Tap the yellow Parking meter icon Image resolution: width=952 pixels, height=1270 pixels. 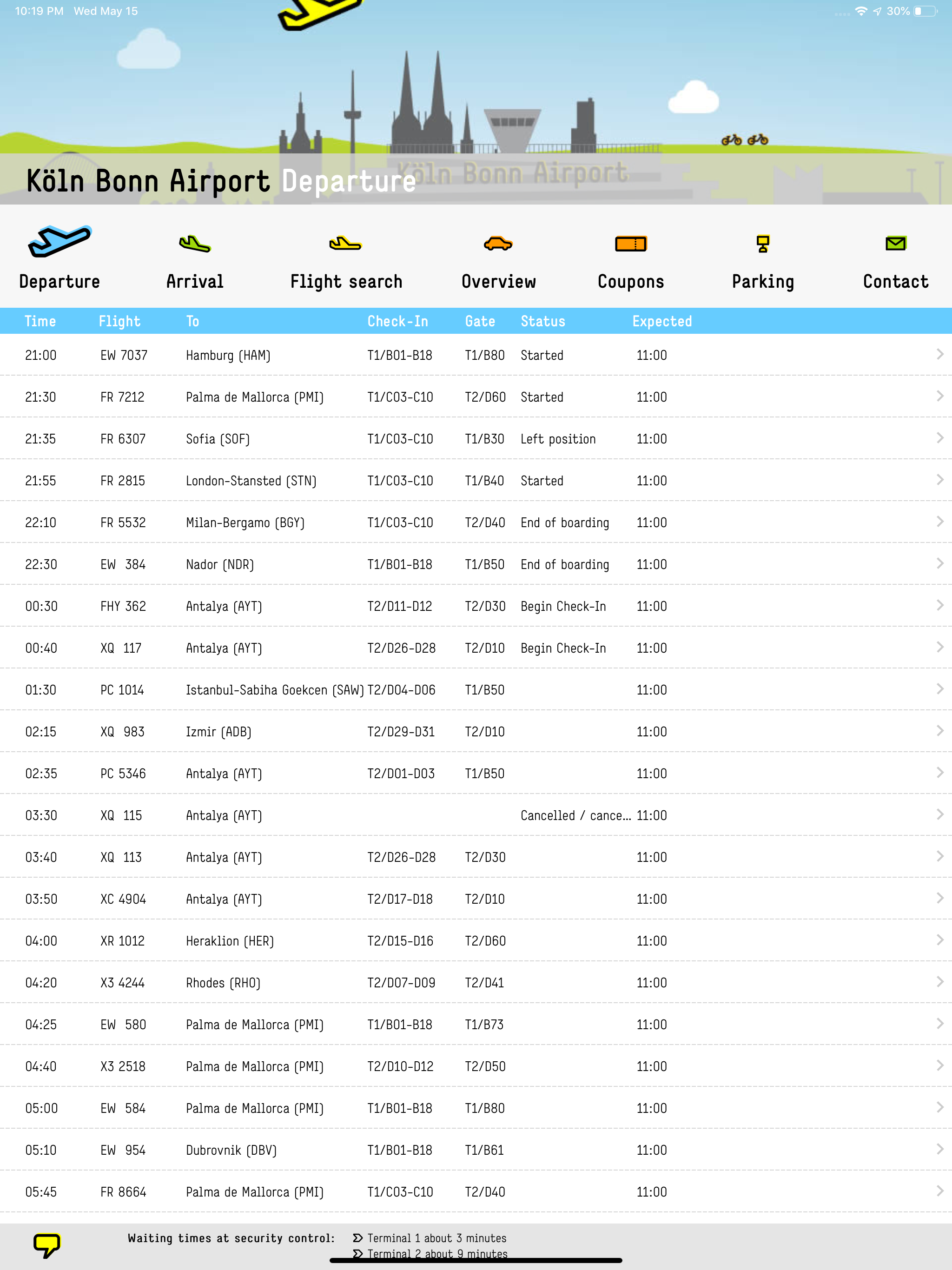click(x=762, y=244)
